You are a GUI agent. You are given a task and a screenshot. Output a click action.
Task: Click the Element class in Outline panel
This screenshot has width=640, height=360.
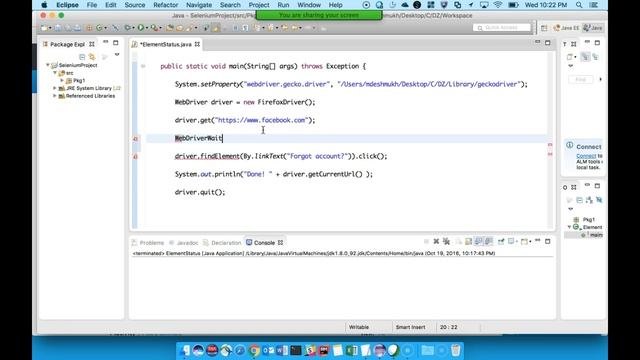(588, 227)
